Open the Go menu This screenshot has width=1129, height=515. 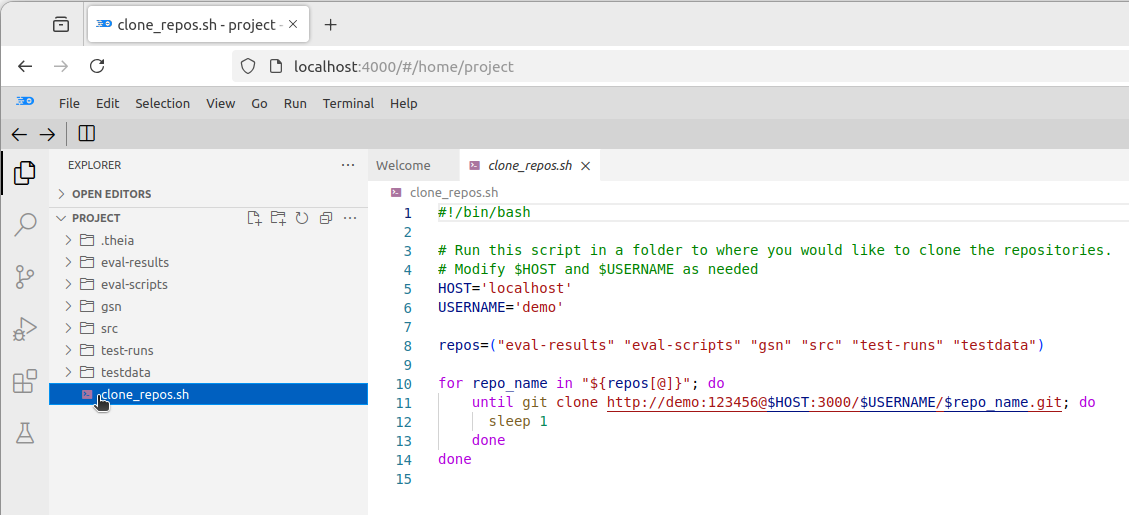click(259, 103)
